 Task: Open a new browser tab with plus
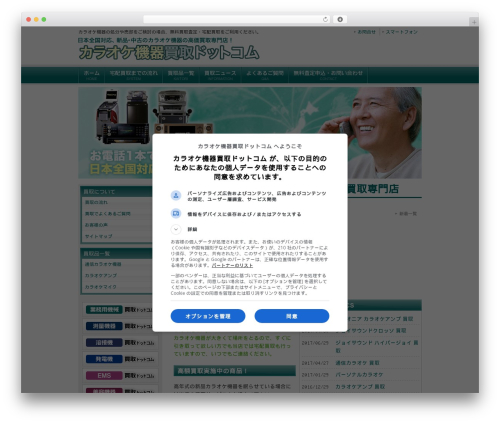[x=474, y=22]
